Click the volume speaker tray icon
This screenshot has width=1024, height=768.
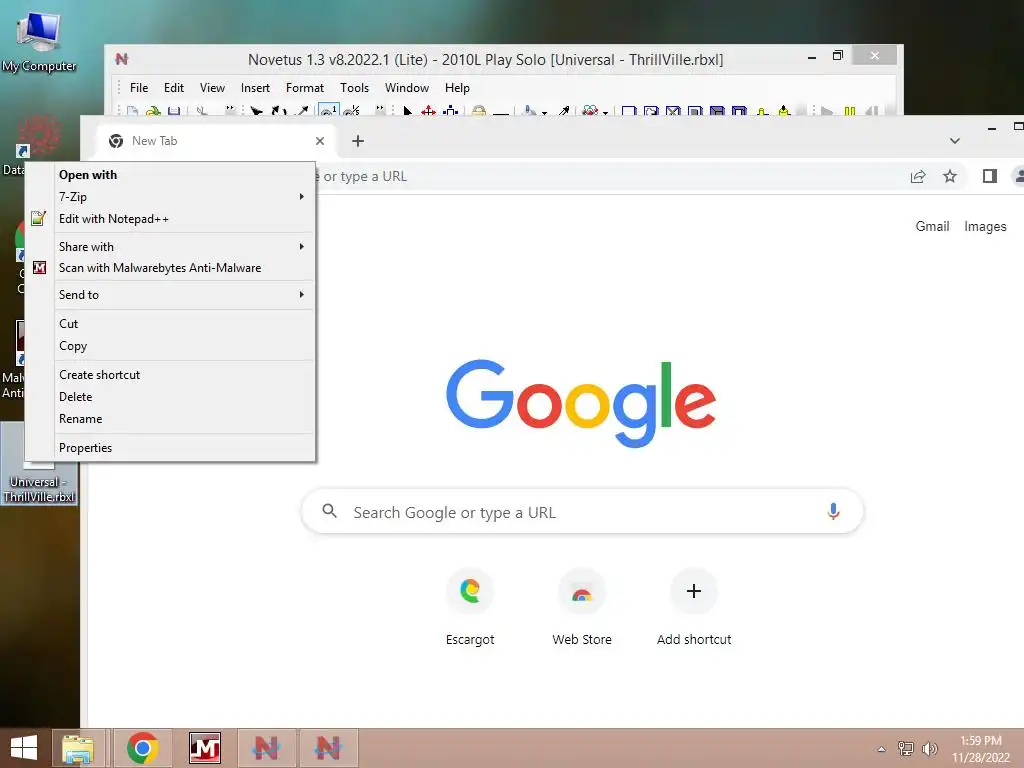tap(930, 748)
